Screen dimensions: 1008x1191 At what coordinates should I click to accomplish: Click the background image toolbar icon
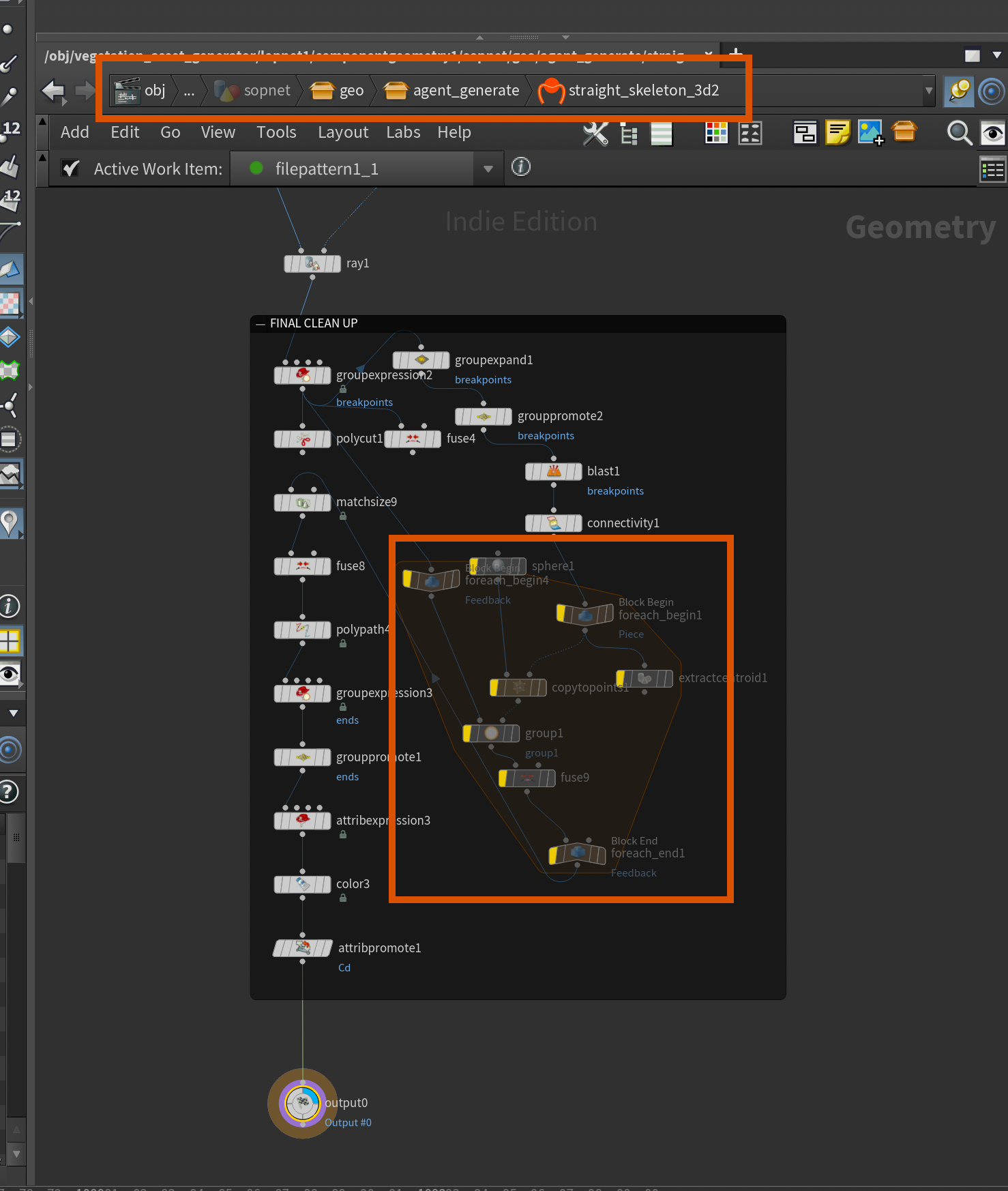[x=870, y=132]
